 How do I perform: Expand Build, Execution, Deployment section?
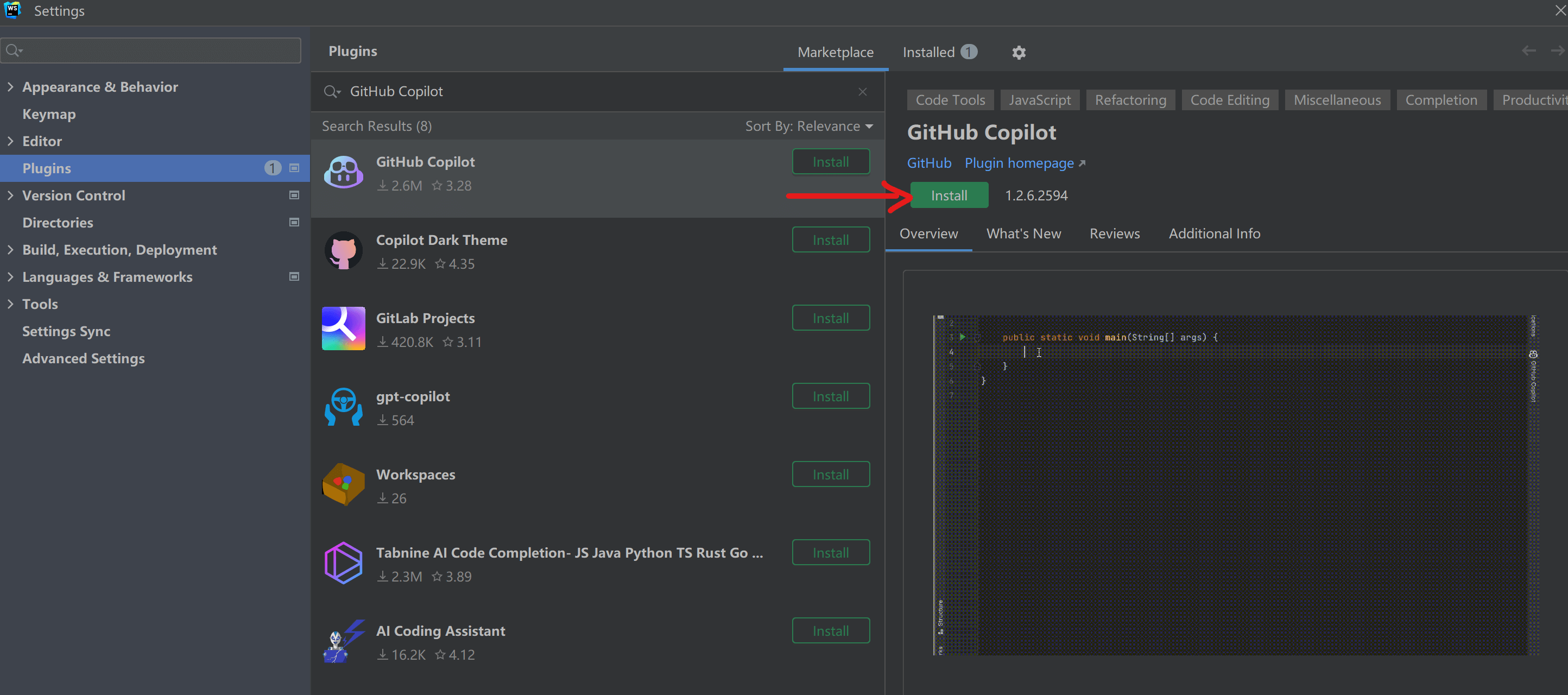point(10,250)
